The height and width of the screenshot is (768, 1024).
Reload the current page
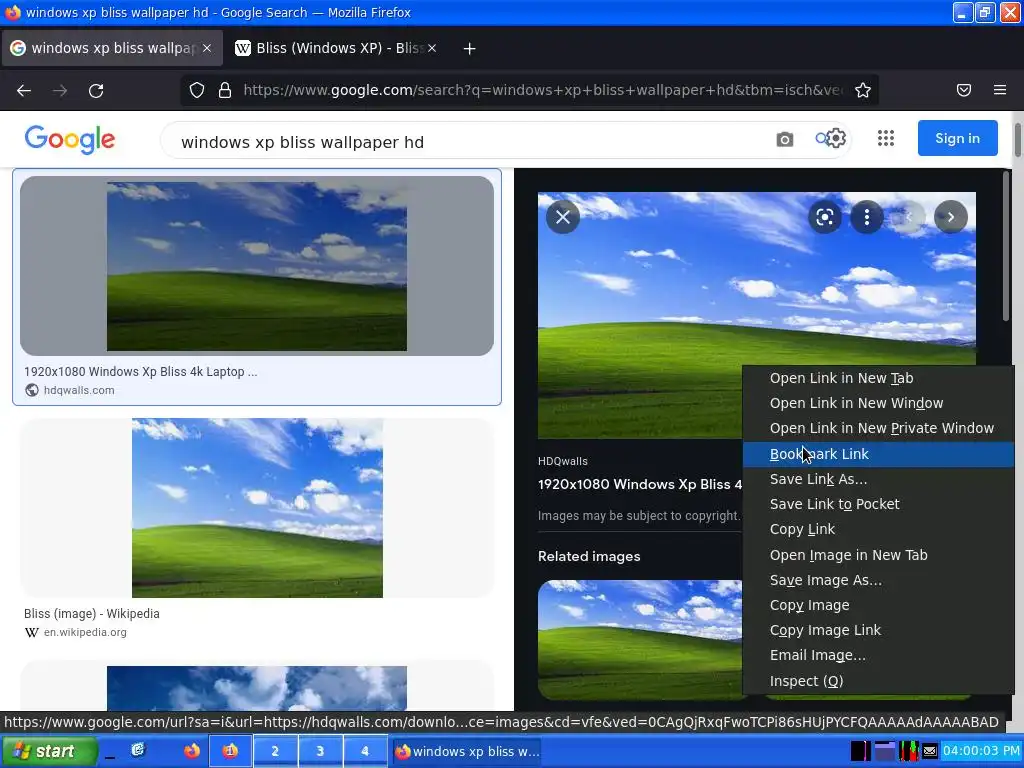pos(96,91)
